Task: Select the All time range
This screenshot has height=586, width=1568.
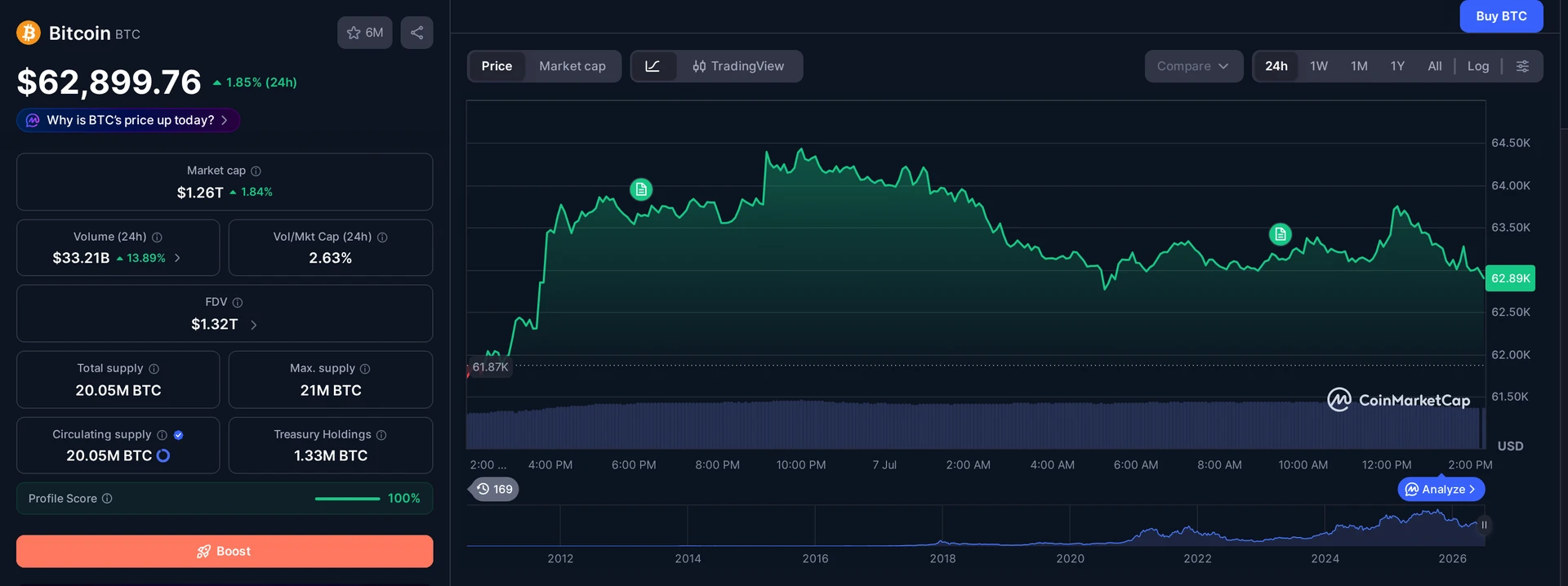Action: coord(1435,66)
